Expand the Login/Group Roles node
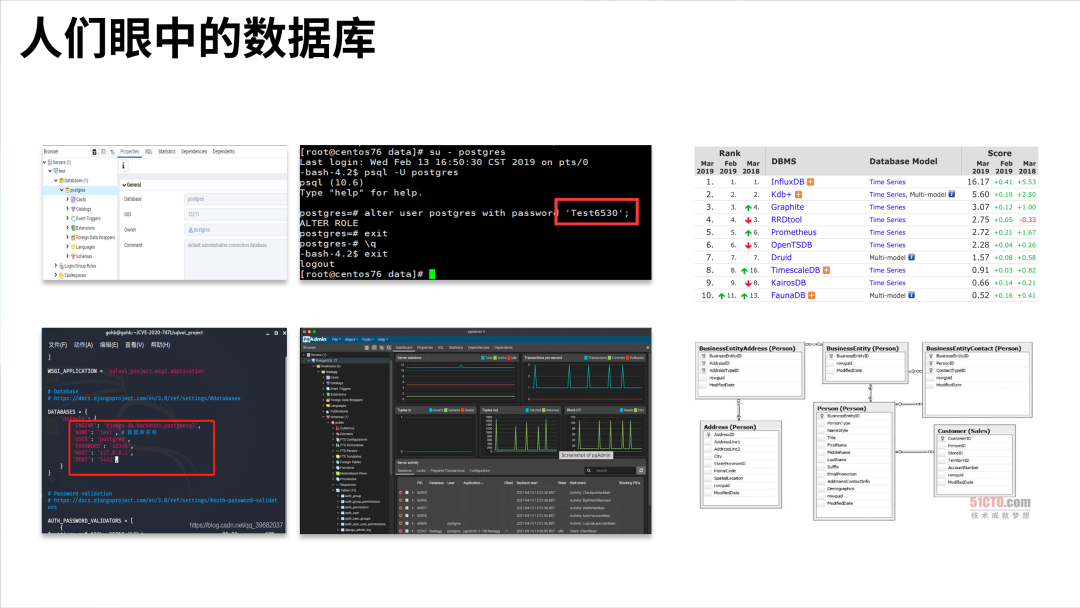This screenshot has height=608, width=1080. pos(56,266)
